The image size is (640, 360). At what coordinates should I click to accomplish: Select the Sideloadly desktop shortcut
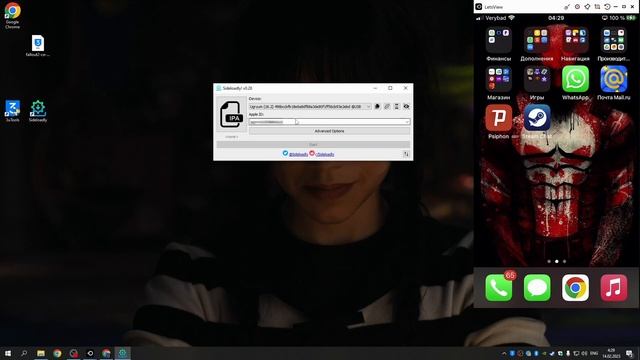pos(38,111)
